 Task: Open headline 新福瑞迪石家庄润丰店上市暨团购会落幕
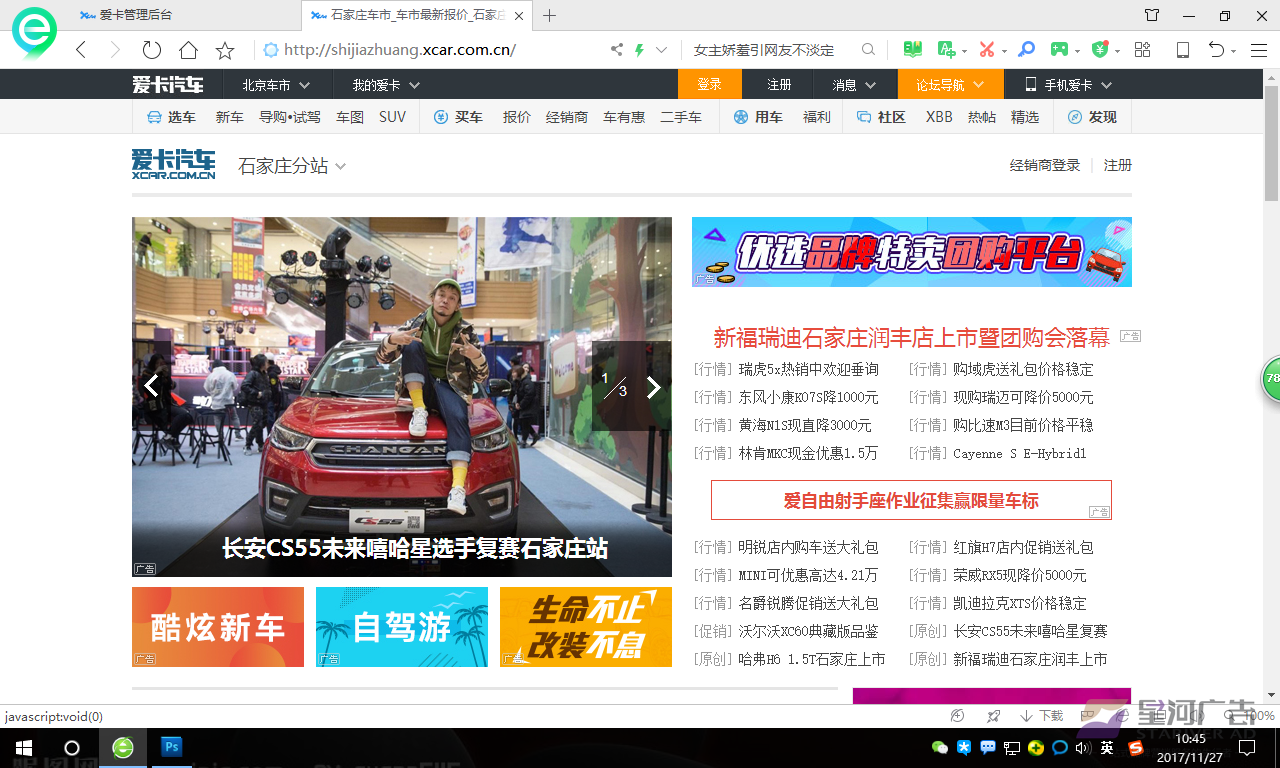click(x=912, y=338)
